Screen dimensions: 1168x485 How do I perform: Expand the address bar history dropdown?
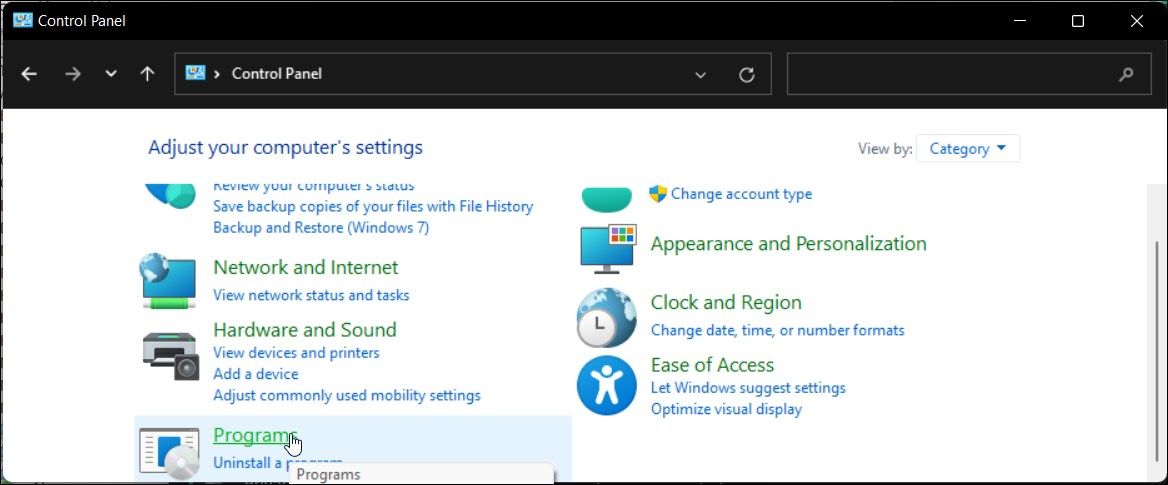701,74
